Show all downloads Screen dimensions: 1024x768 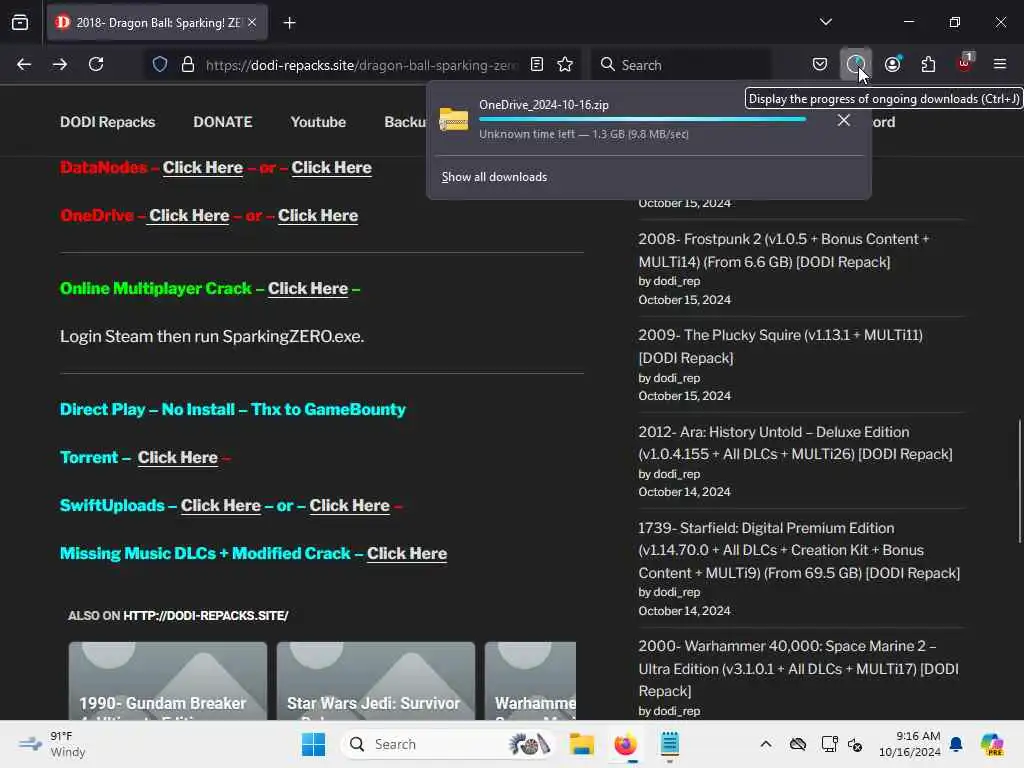click(494, 177)
